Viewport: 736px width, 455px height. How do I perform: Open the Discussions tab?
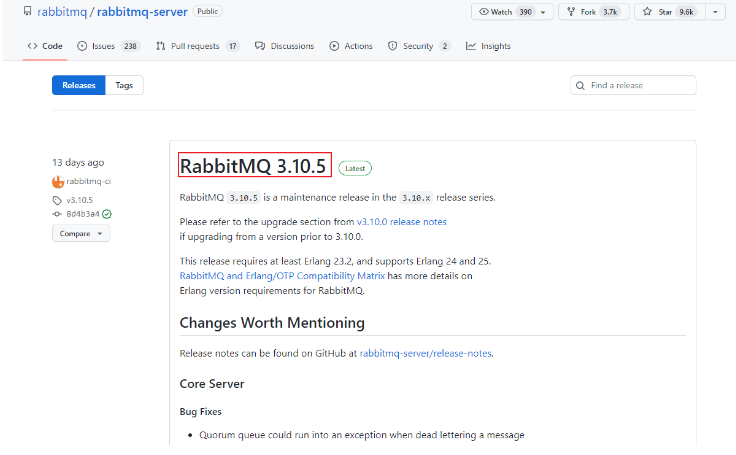pos(284,46)
